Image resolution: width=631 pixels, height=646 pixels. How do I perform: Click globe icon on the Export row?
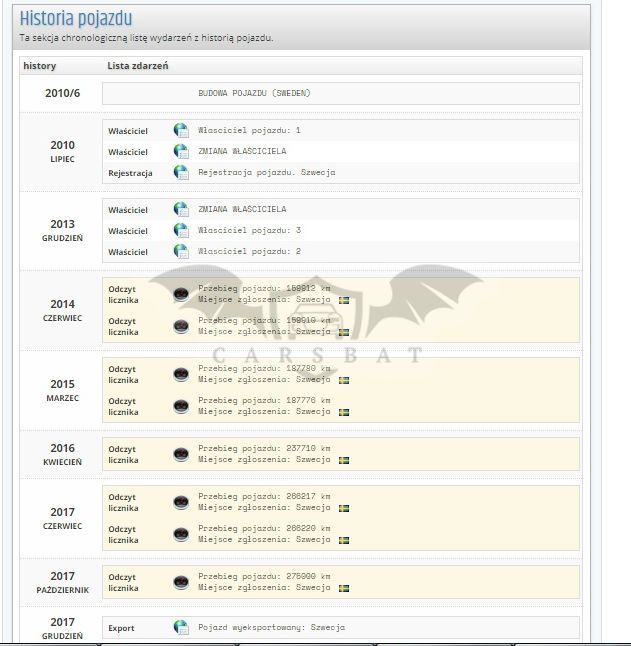[x=181, y=627]
